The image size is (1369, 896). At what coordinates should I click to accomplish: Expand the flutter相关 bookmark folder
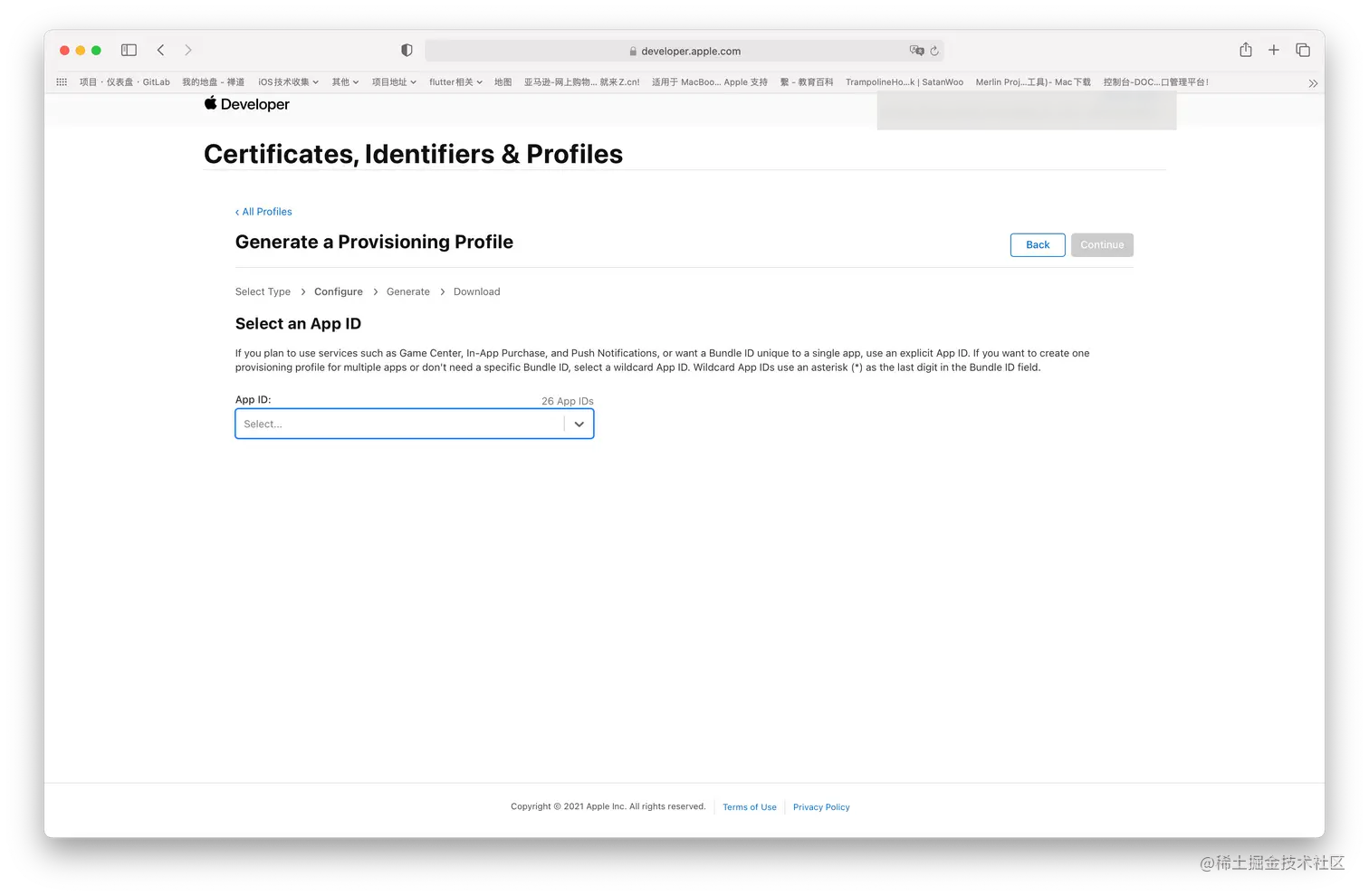(455, 81)
